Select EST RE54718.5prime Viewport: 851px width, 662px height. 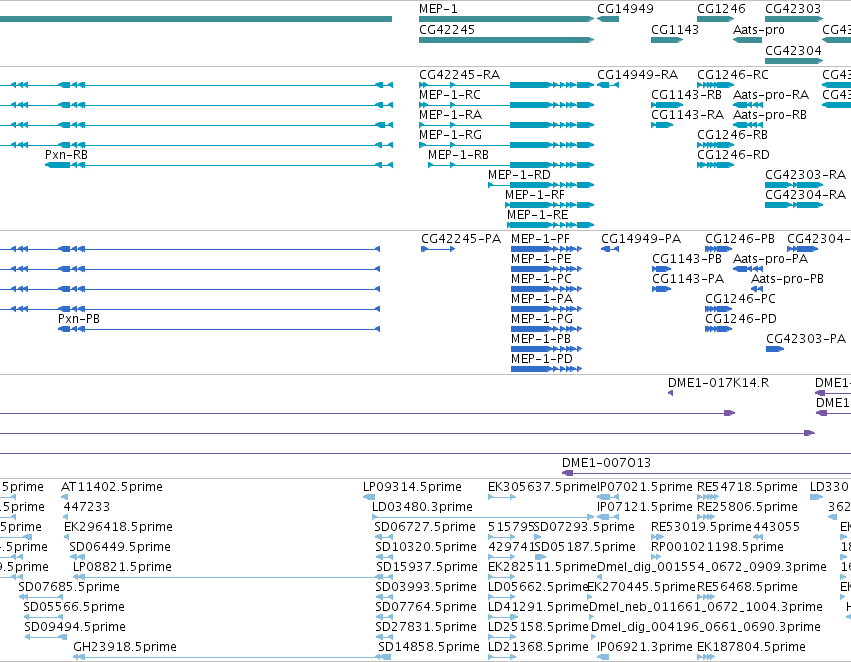pyautogui.click(x=708, y=497)
